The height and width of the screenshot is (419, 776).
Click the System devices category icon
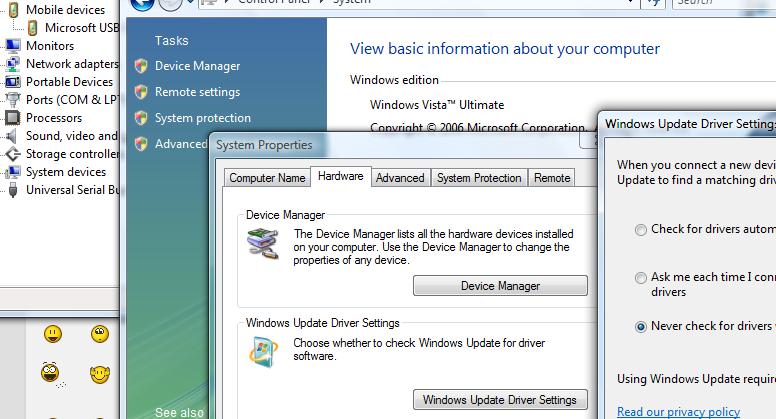click(13, 172)
